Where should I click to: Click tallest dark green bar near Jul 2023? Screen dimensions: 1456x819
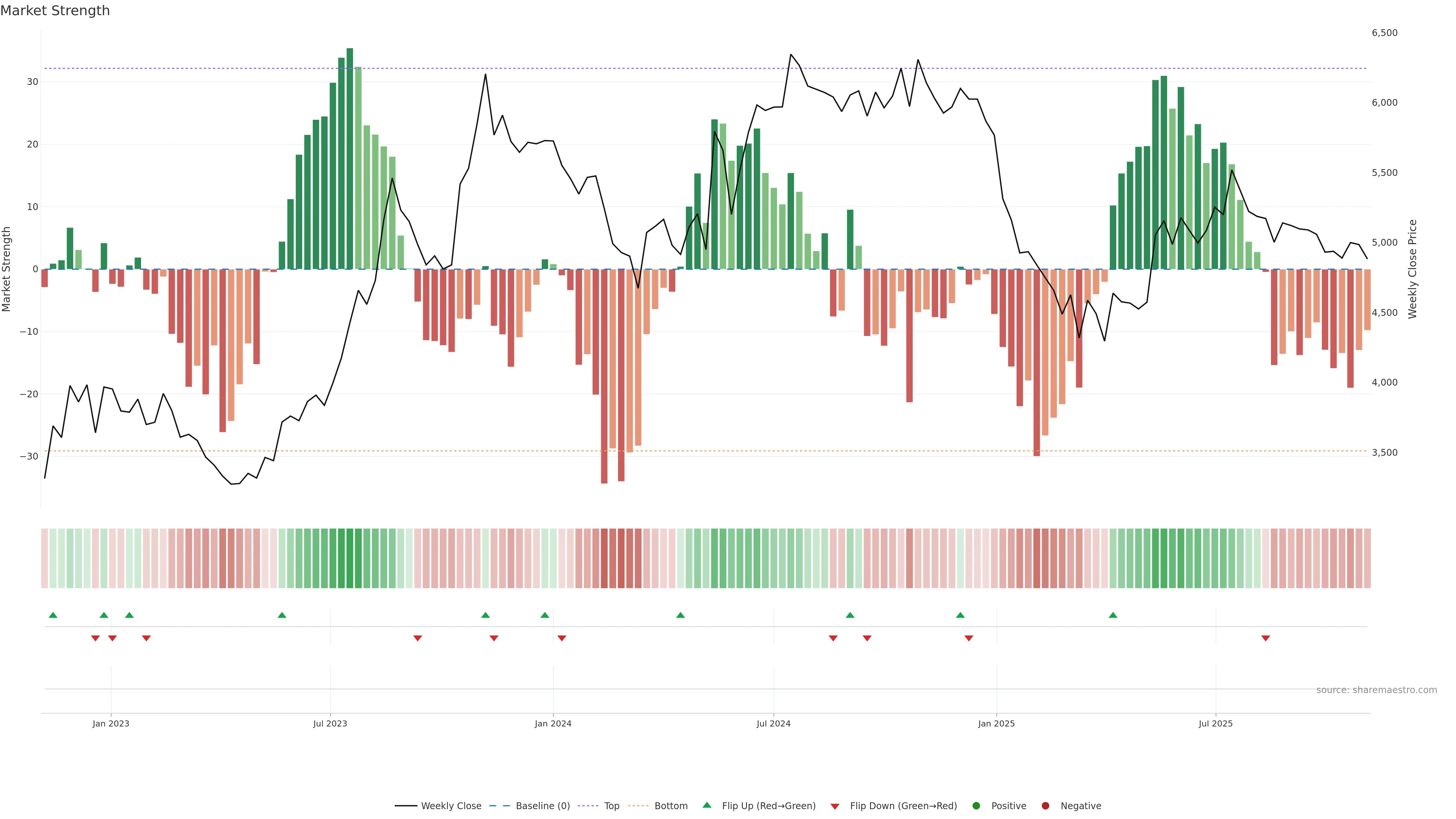350,158
